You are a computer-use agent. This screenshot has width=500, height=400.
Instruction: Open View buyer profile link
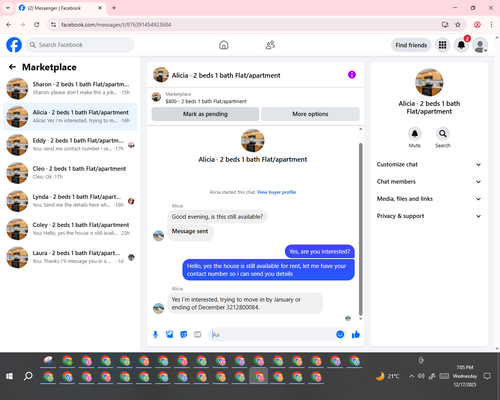(x=276, y=192)
